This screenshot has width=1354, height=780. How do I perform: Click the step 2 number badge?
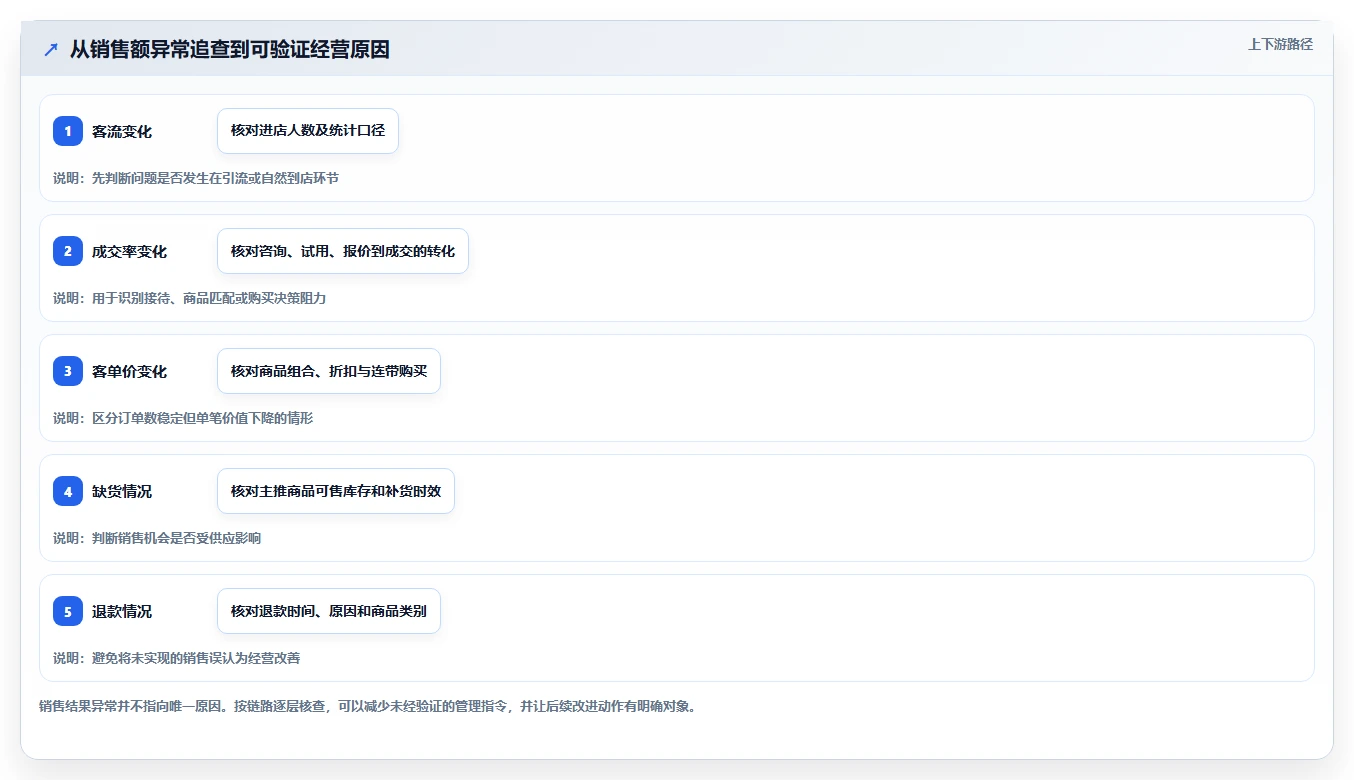68,251
